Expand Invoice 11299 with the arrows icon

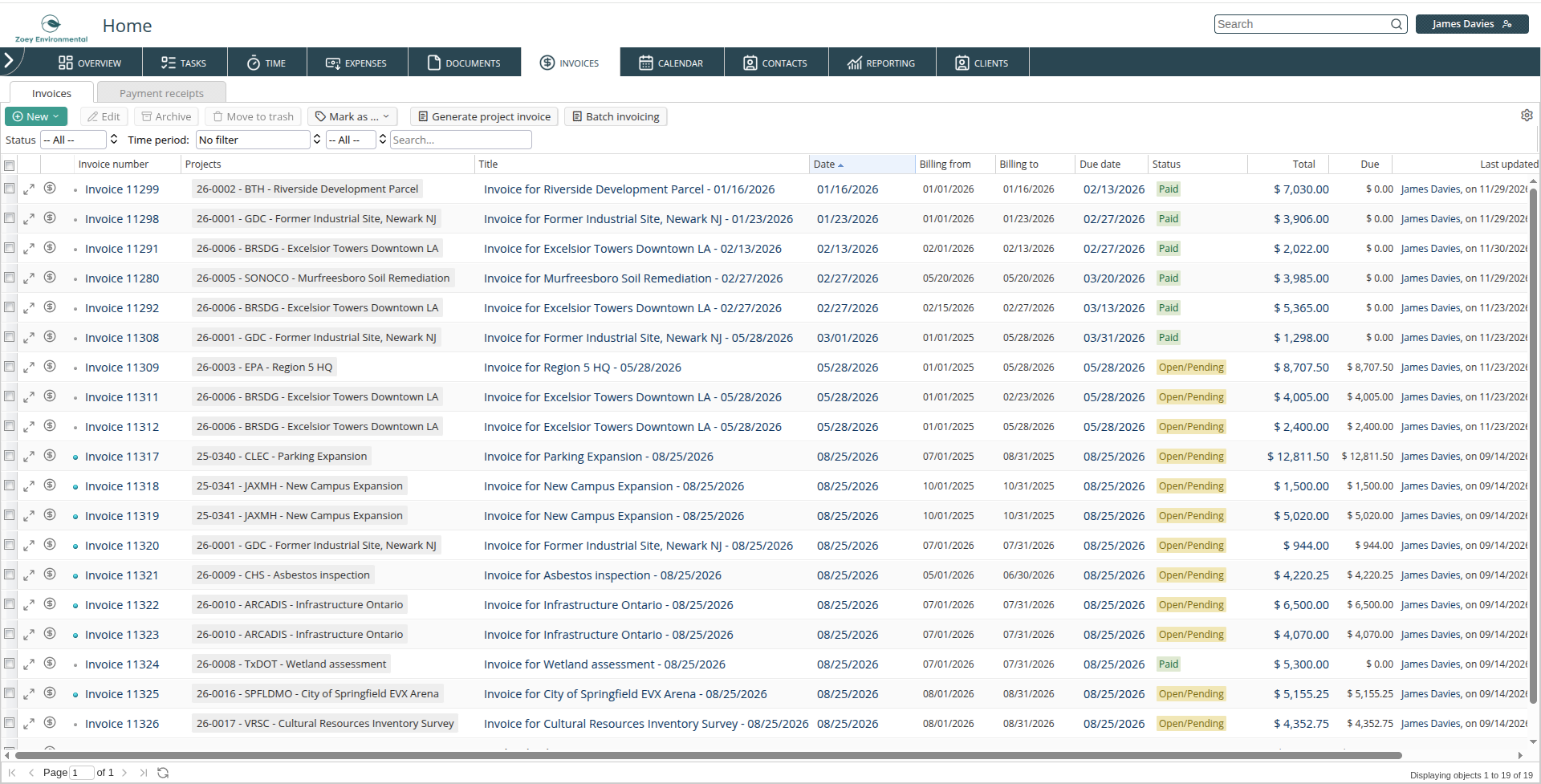point(29,189)
